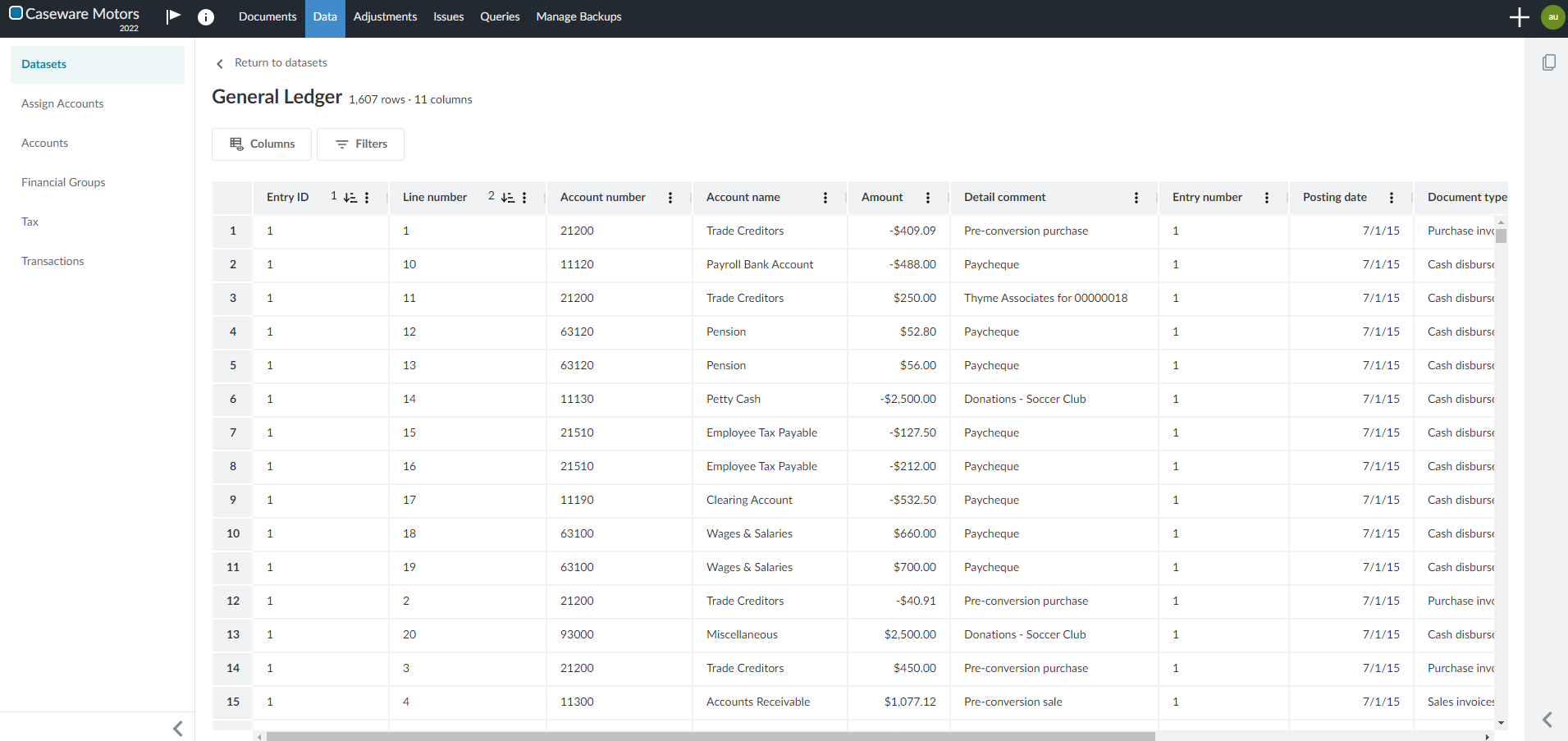Switch to the Adjustments tab
This screenshot has width=1568, height=741.
pos(385,17)
